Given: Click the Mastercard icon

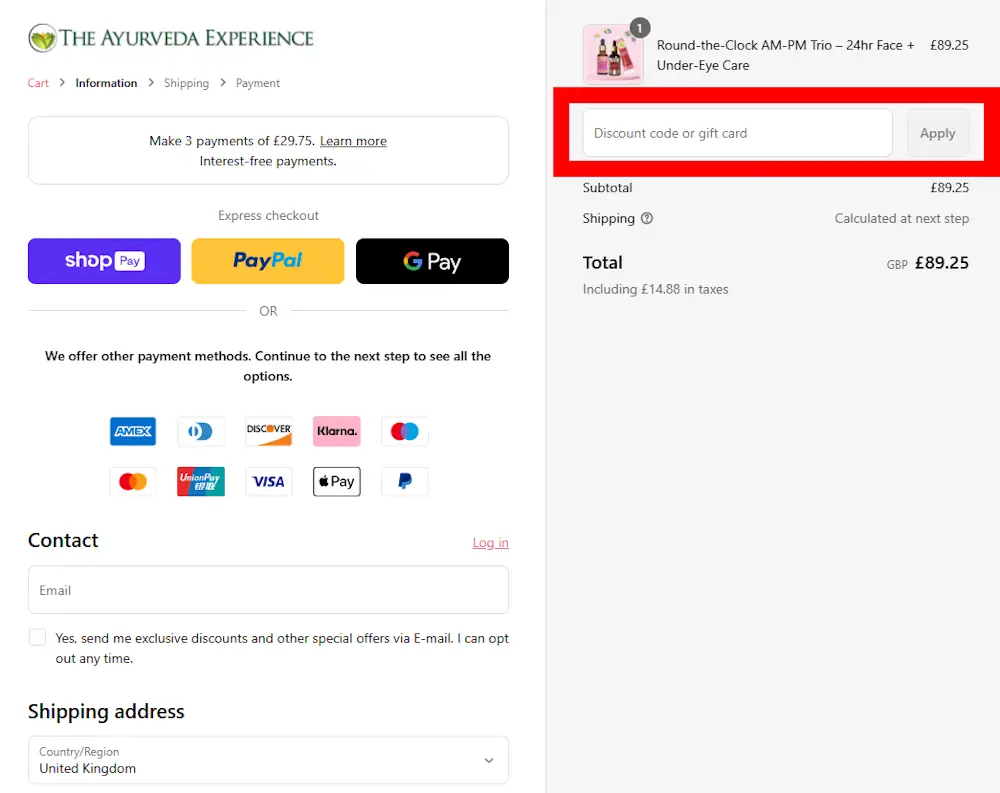Looking at the screenshot, I should [x=133, y=482].
